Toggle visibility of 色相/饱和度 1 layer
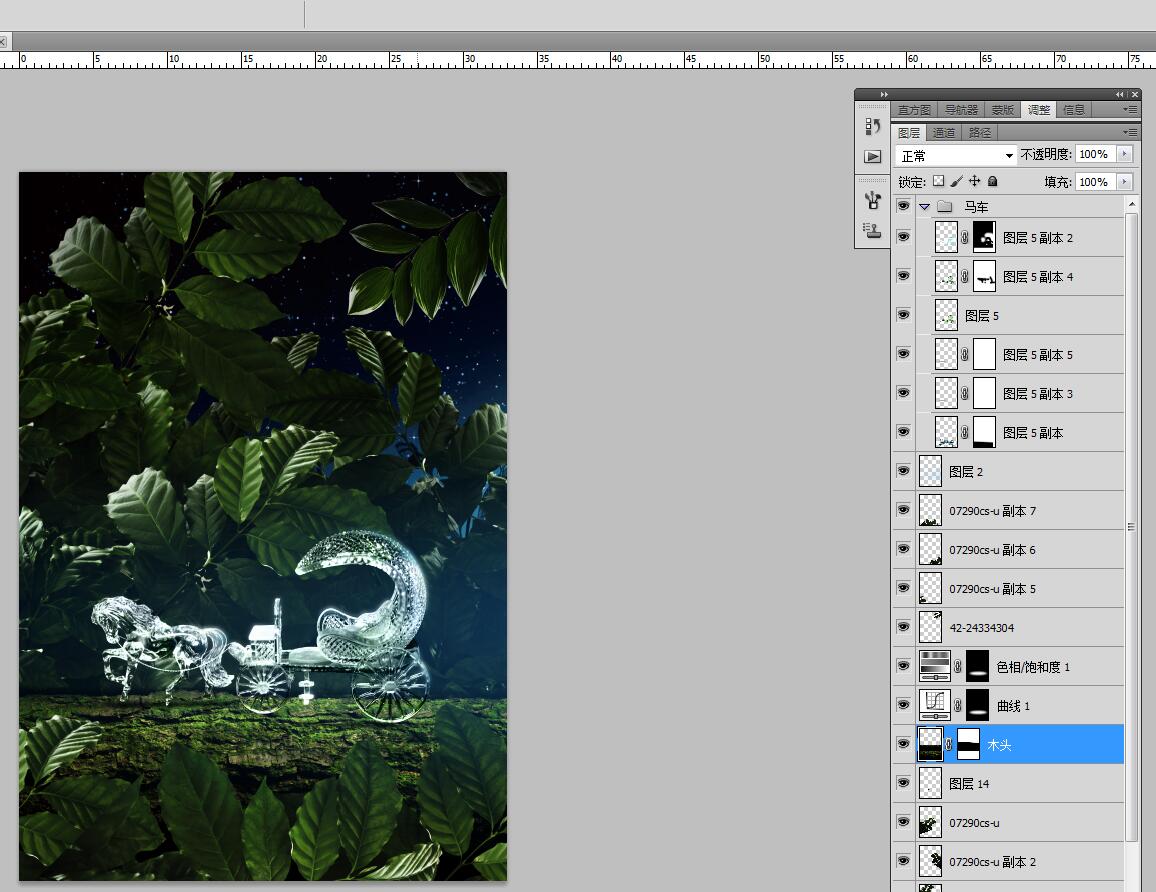 (x=903, y=666)
